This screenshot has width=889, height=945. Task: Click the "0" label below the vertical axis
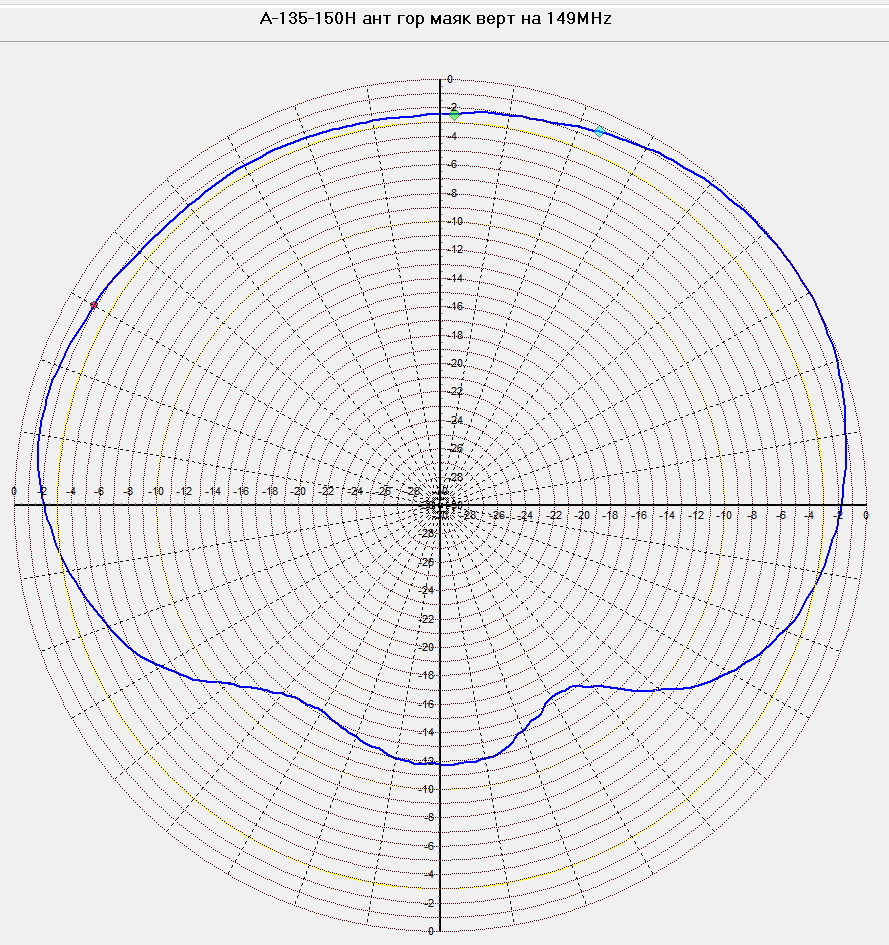[430, 931]
